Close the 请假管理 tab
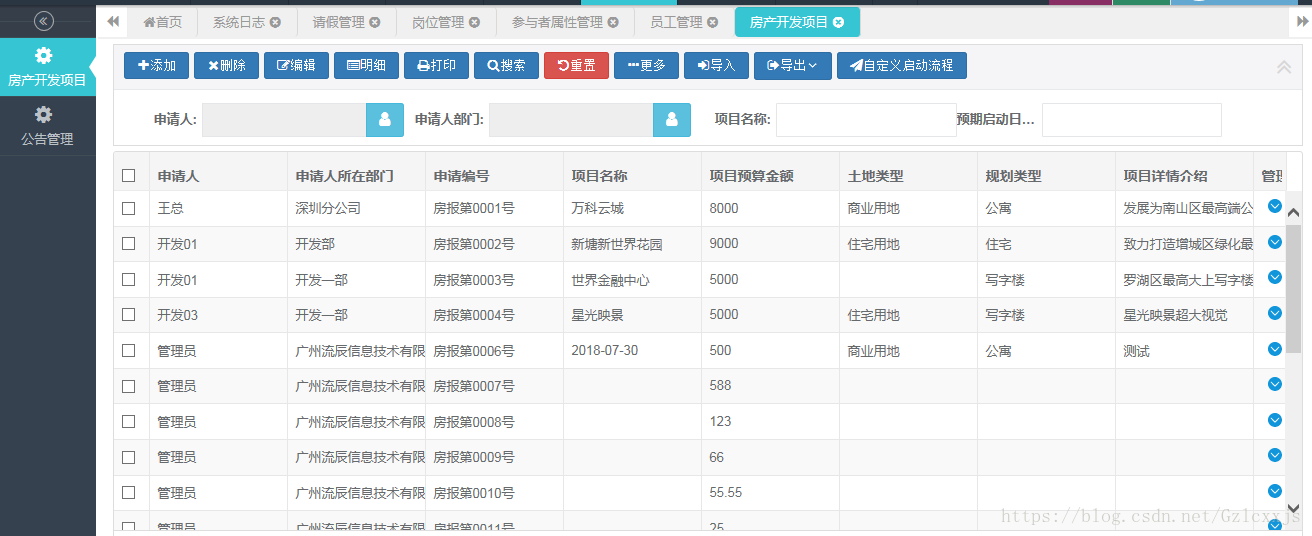Screen dimensions: 1312x536 [375, 22]
